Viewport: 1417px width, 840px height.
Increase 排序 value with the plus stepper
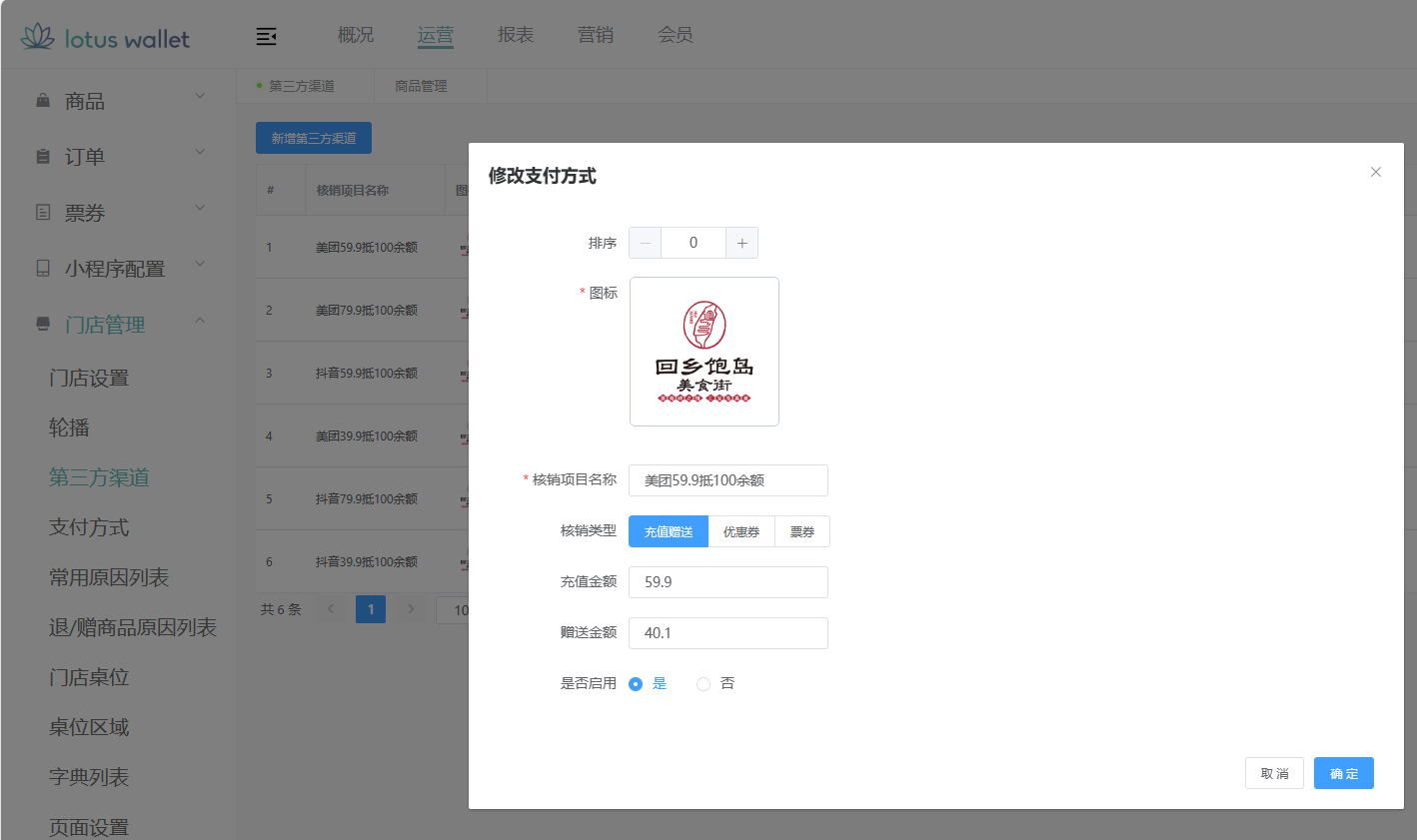[743, 242]
